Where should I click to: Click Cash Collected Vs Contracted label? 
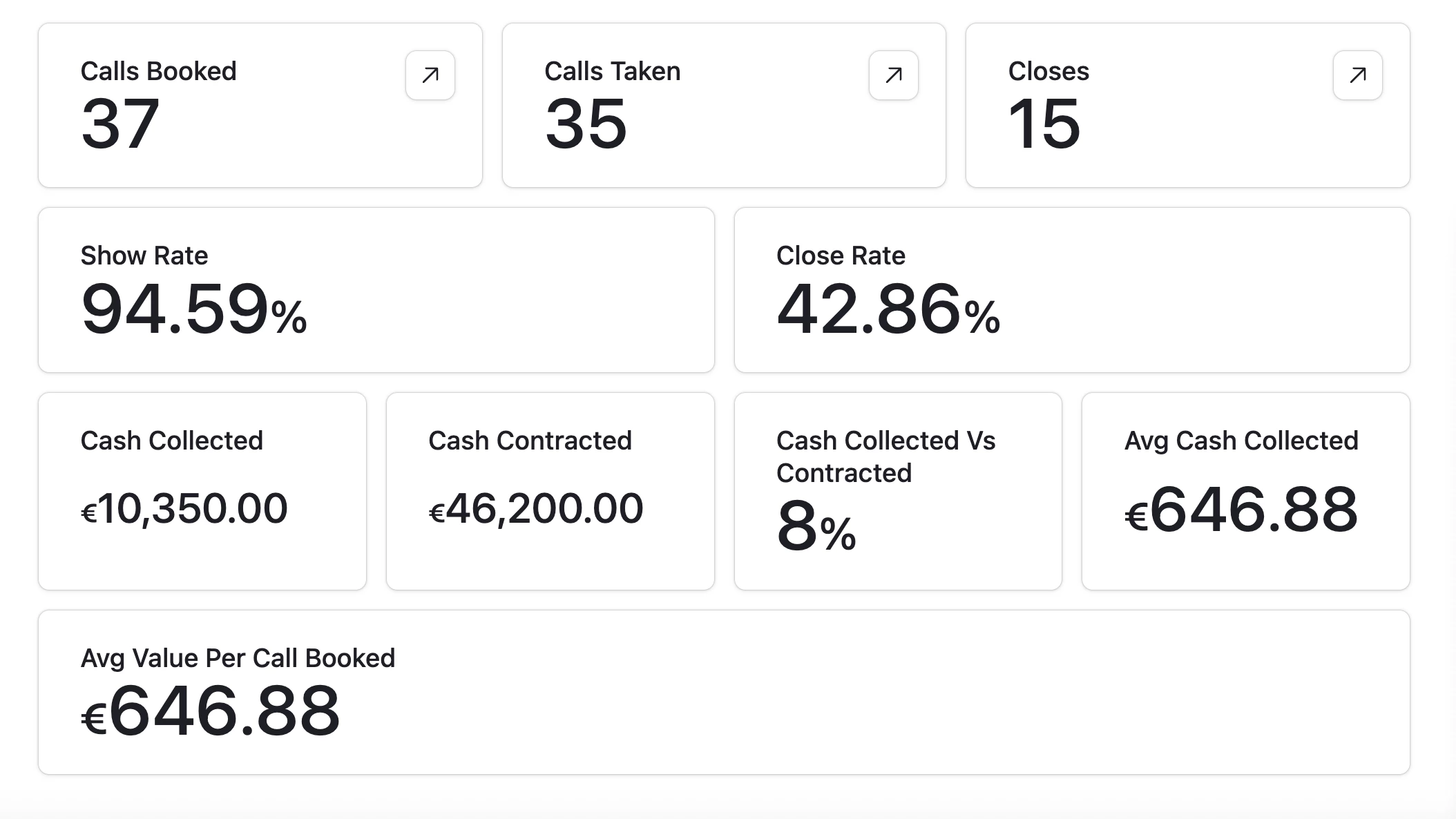(x=885, y=456)
